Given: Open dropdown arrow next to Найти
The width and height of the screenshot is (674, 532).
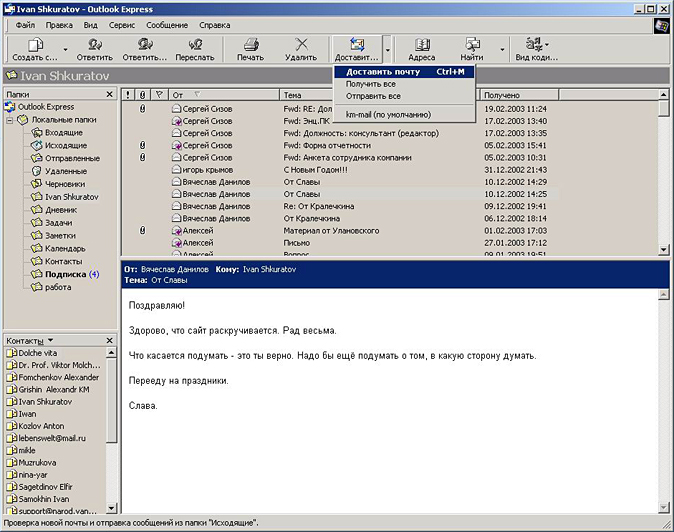Looking at the screenshot, I should (x=502, y=48).
